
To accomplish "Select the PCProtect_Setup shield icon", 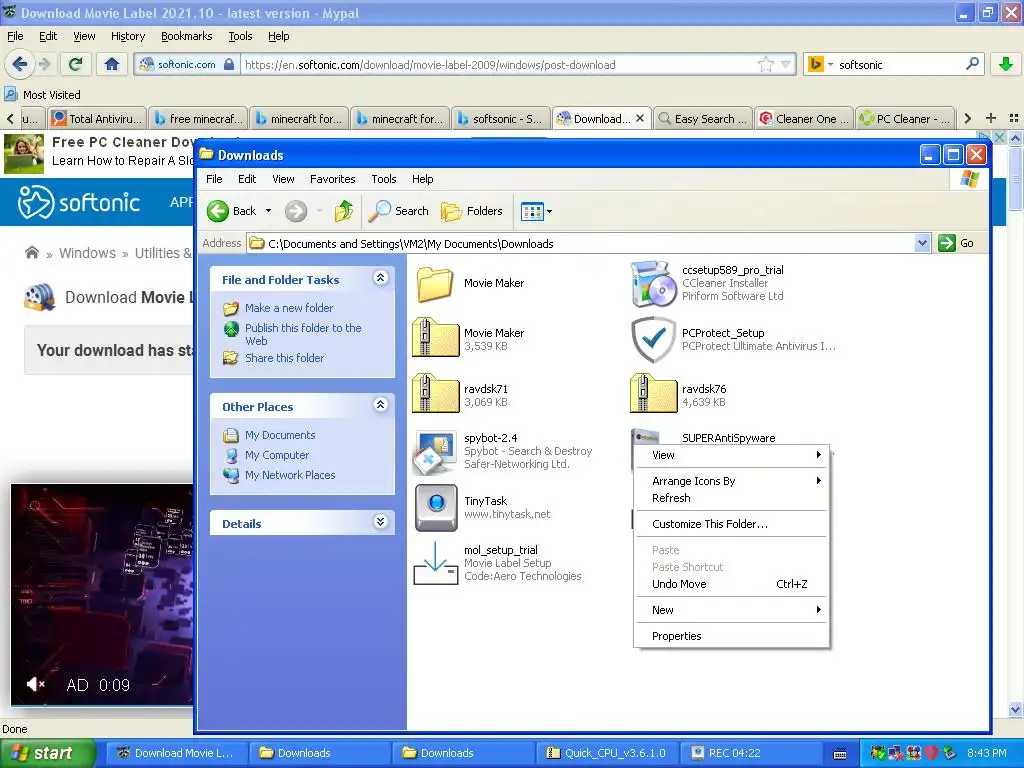I will [x=653, y=339].
